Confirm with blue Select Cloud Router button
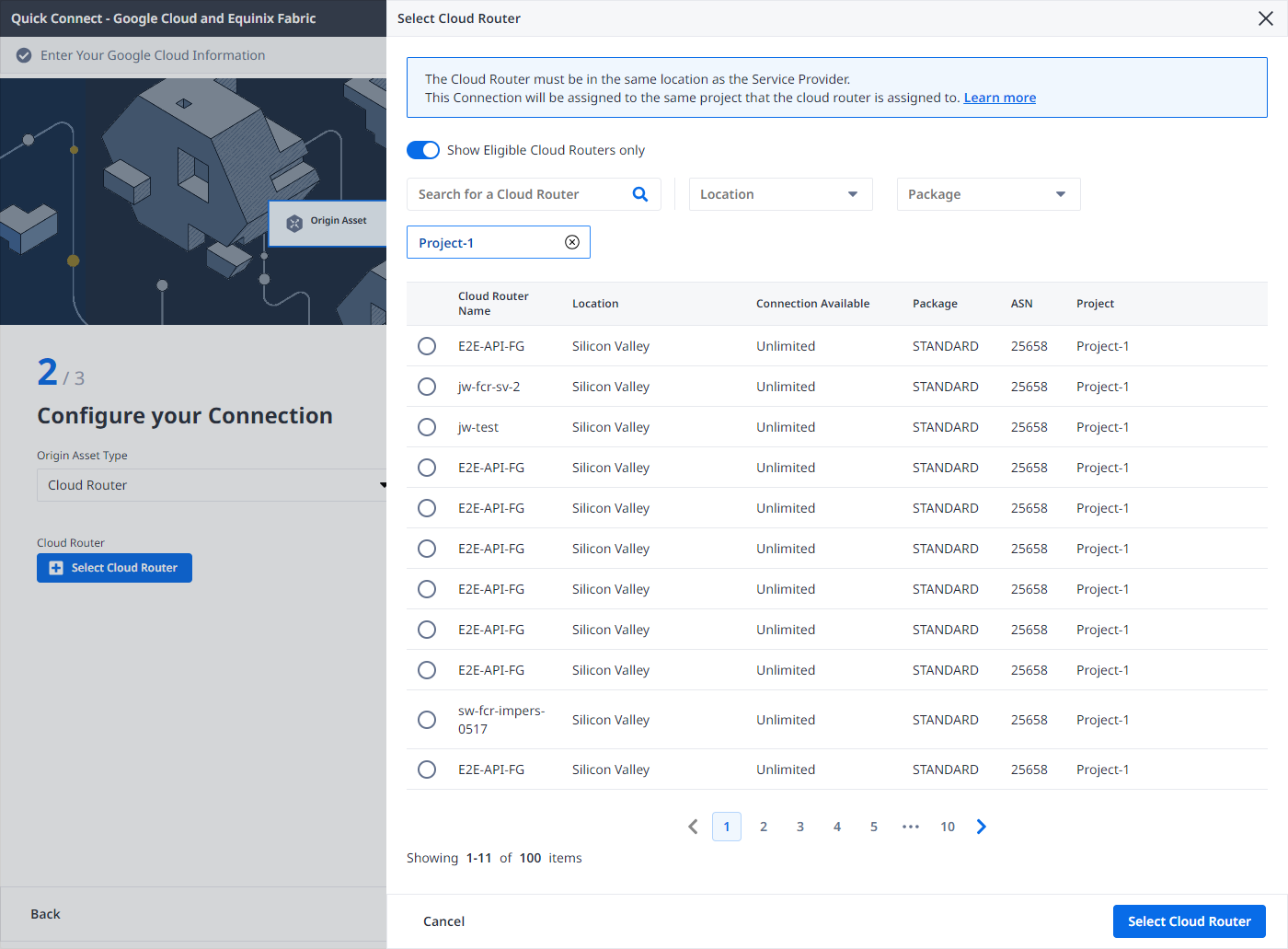The height and width of the screenshot is (949, 1288). pyautogui.click(x=1190, y=921)
